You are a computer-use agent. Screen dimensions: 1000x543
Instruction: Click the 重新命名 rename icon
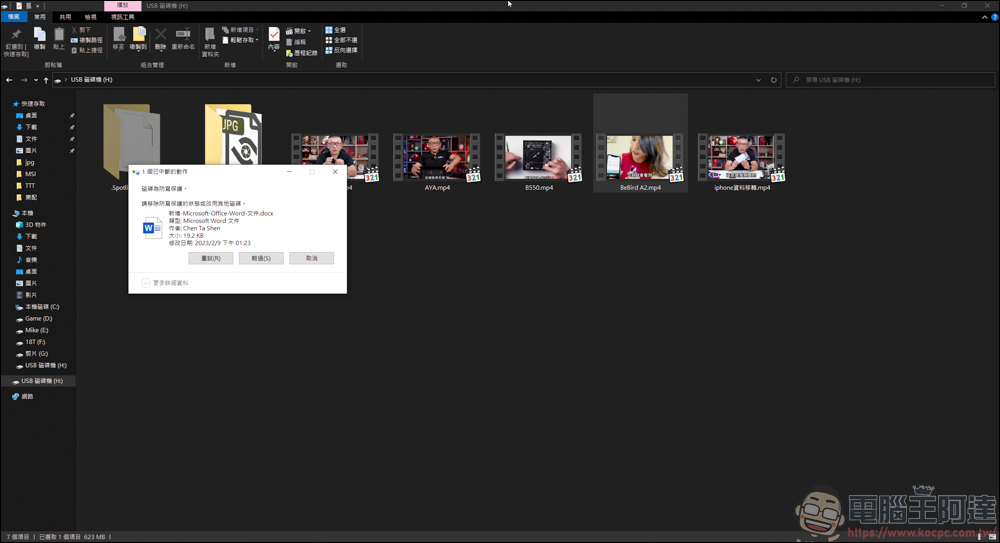pos(183,36)
